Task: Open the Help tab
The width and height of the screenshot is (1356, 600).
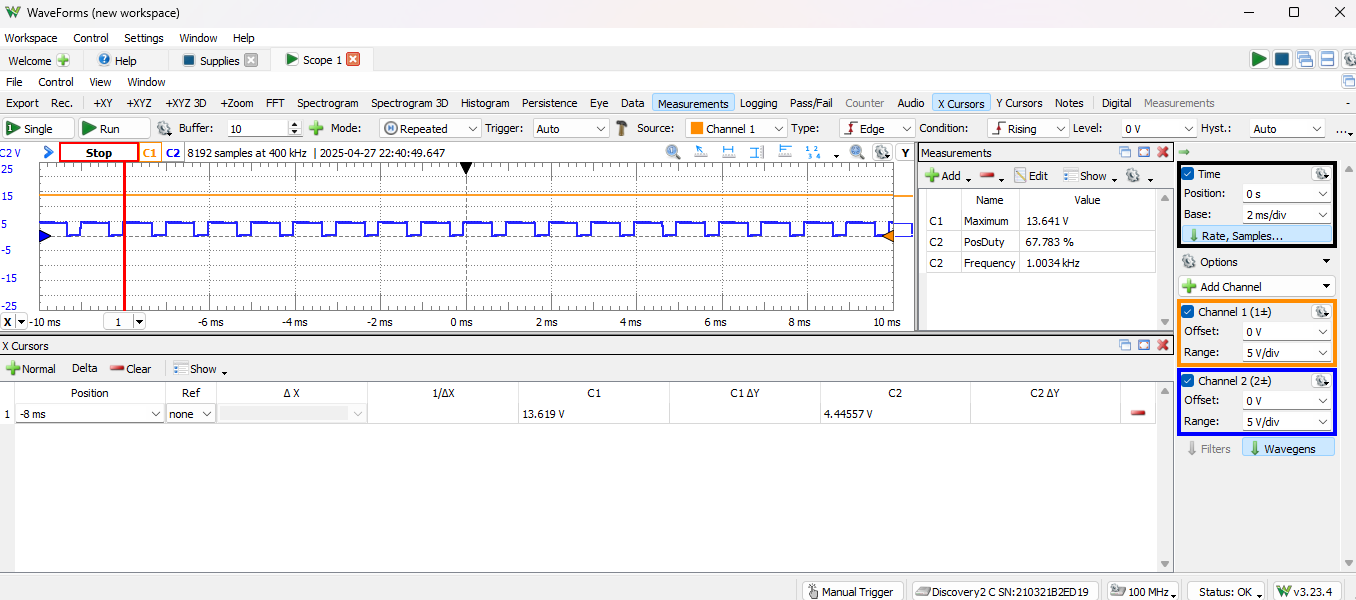Action: (x=118, y=60)
